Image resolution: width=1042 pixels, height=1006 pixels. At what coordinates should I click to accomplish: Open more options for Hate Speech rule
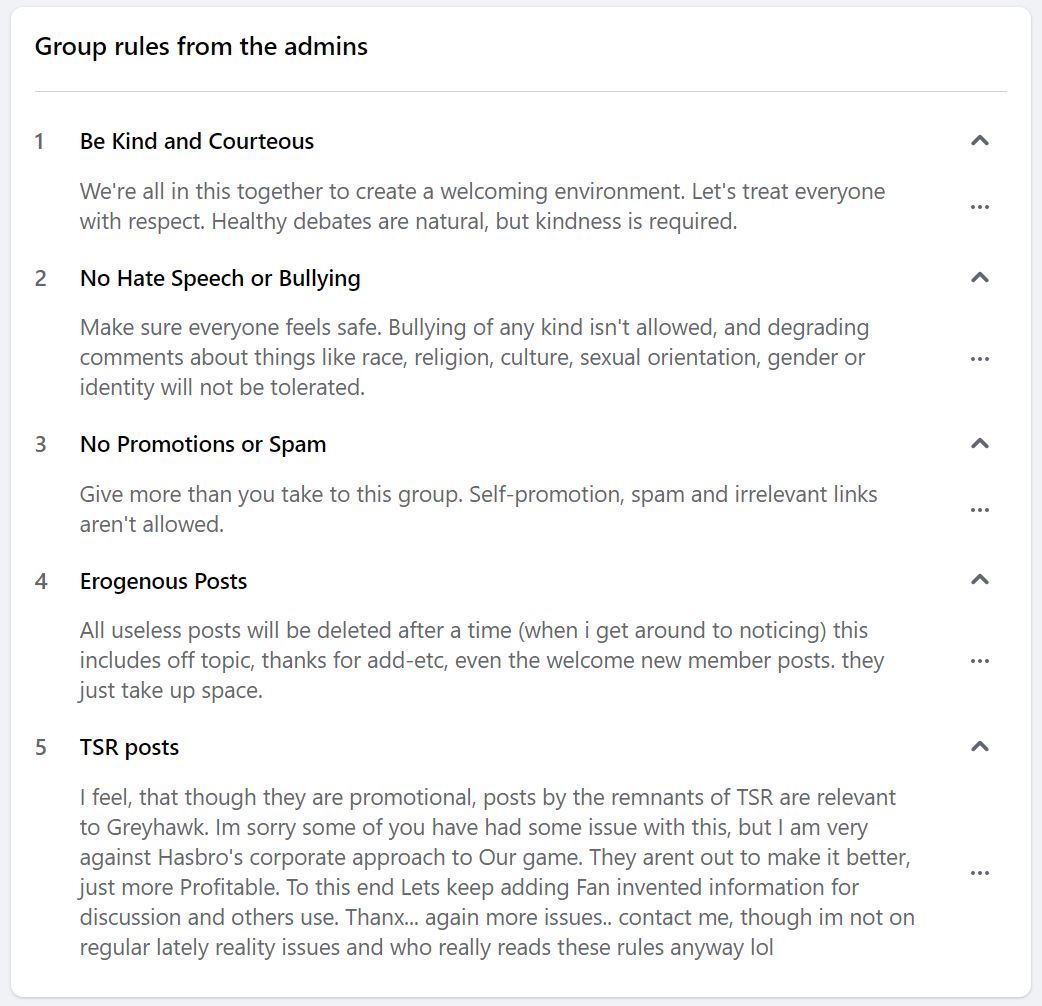tap(980, 359)
